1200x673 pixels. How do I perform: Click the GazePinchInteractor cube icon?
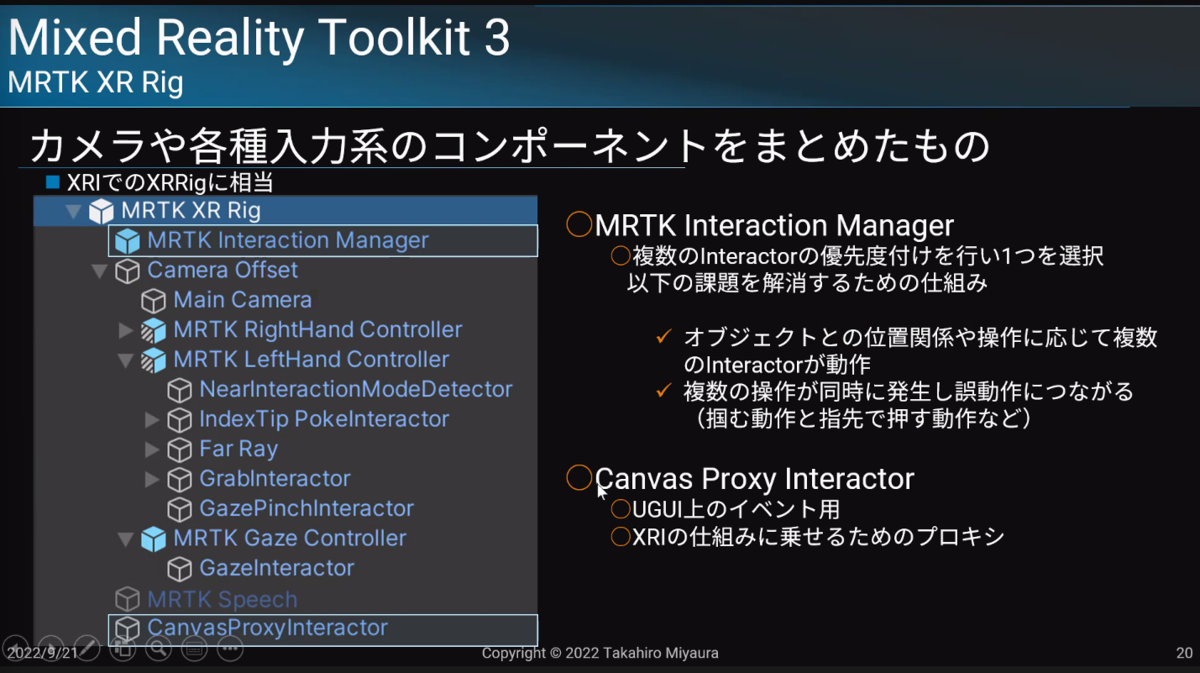(179, 509)
